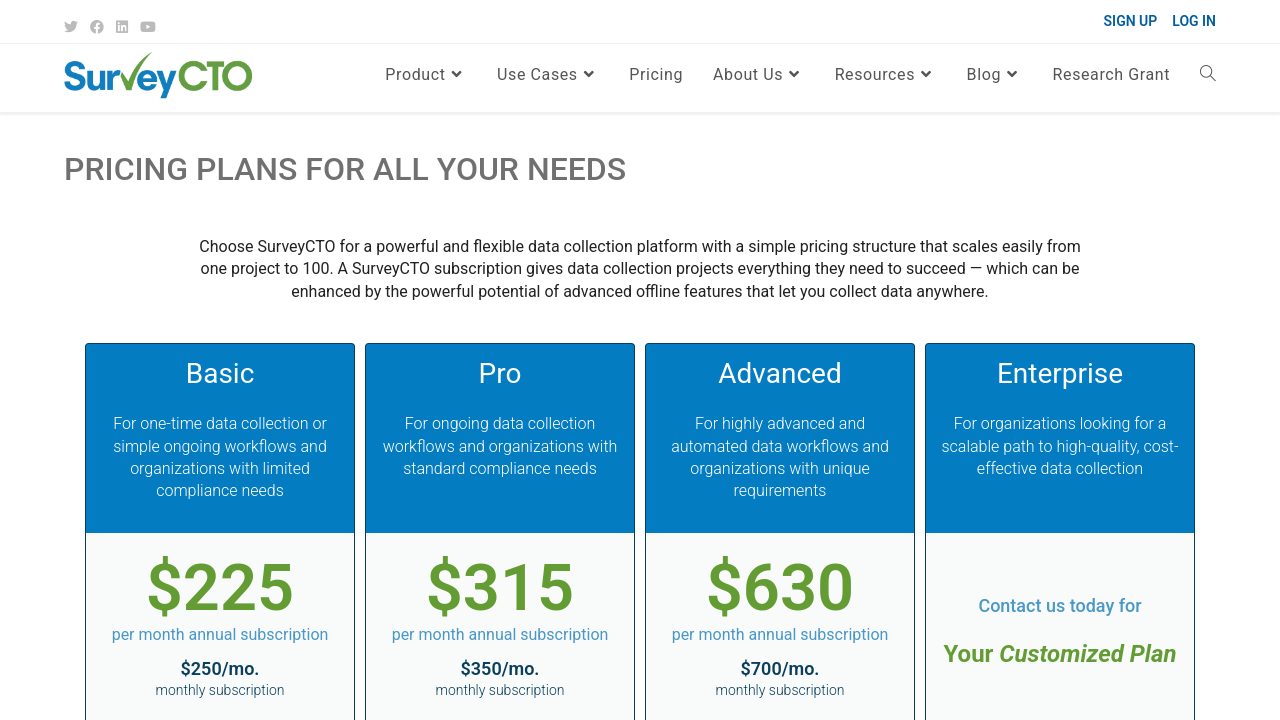
Task: Expand the Resources dropdown menu
Action: [x=884, y=75]
